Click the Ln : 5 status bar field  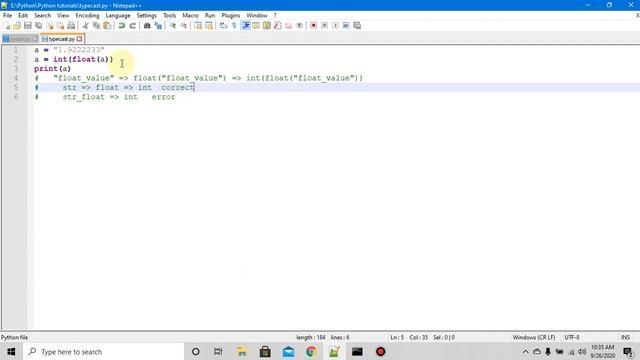[x=397, y=338]
